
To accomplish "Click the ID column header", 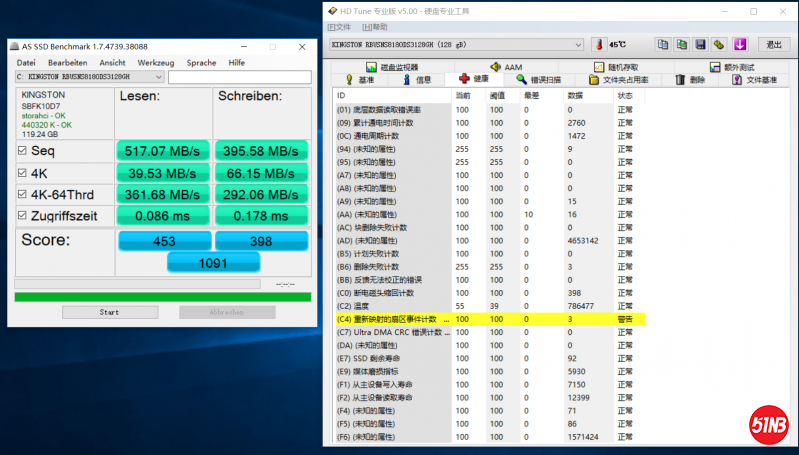I will [392, 95].
